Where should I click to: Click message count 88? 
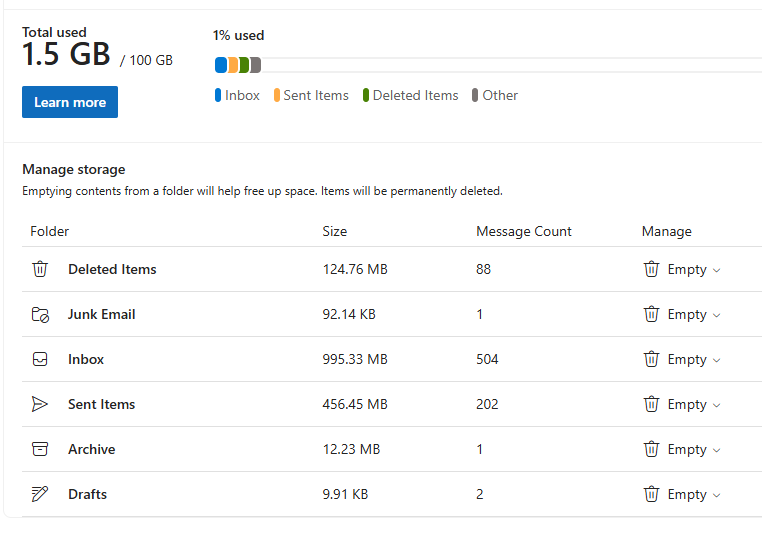[x=484, y=269]
